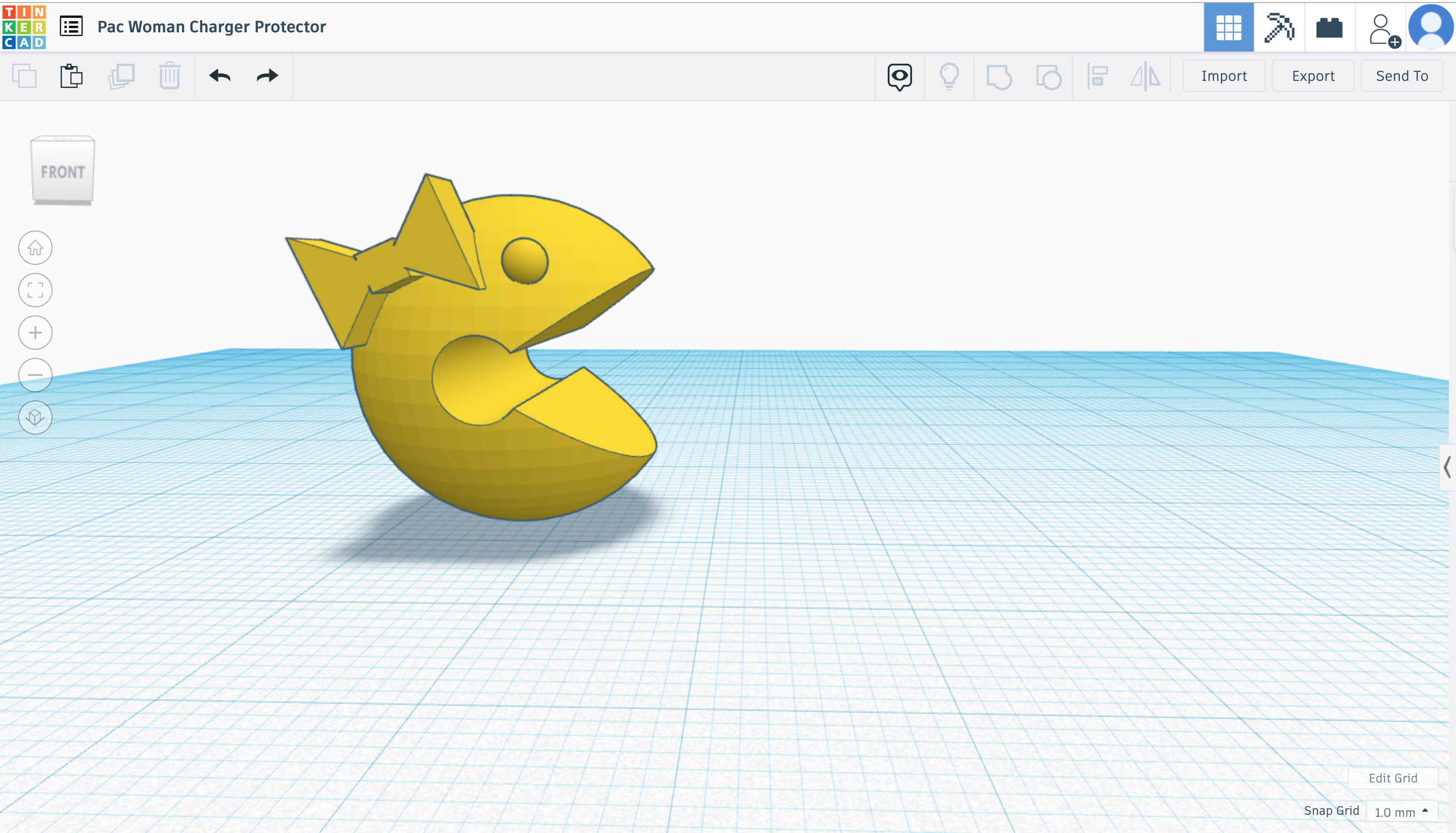
Task: Open the Blocks pickaxe mode
Action: [x=1279, y=27]
